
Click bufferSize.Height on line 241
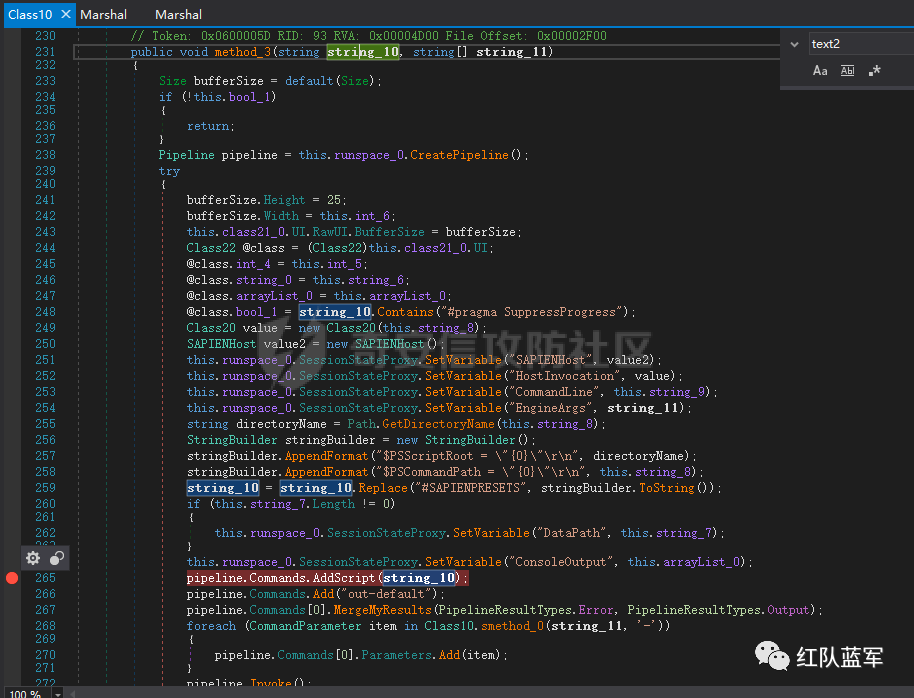[246, 200]
